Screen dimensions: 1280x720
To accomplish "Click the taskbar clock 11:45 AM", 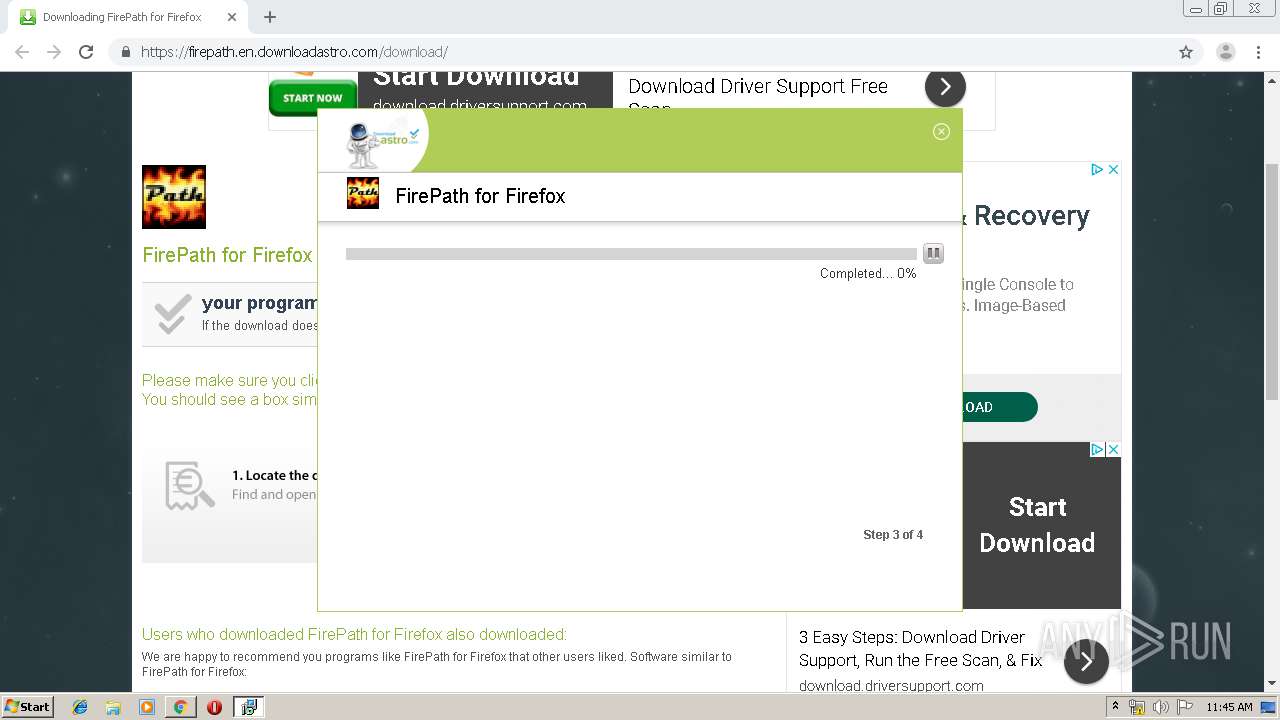I will 1229,707.
